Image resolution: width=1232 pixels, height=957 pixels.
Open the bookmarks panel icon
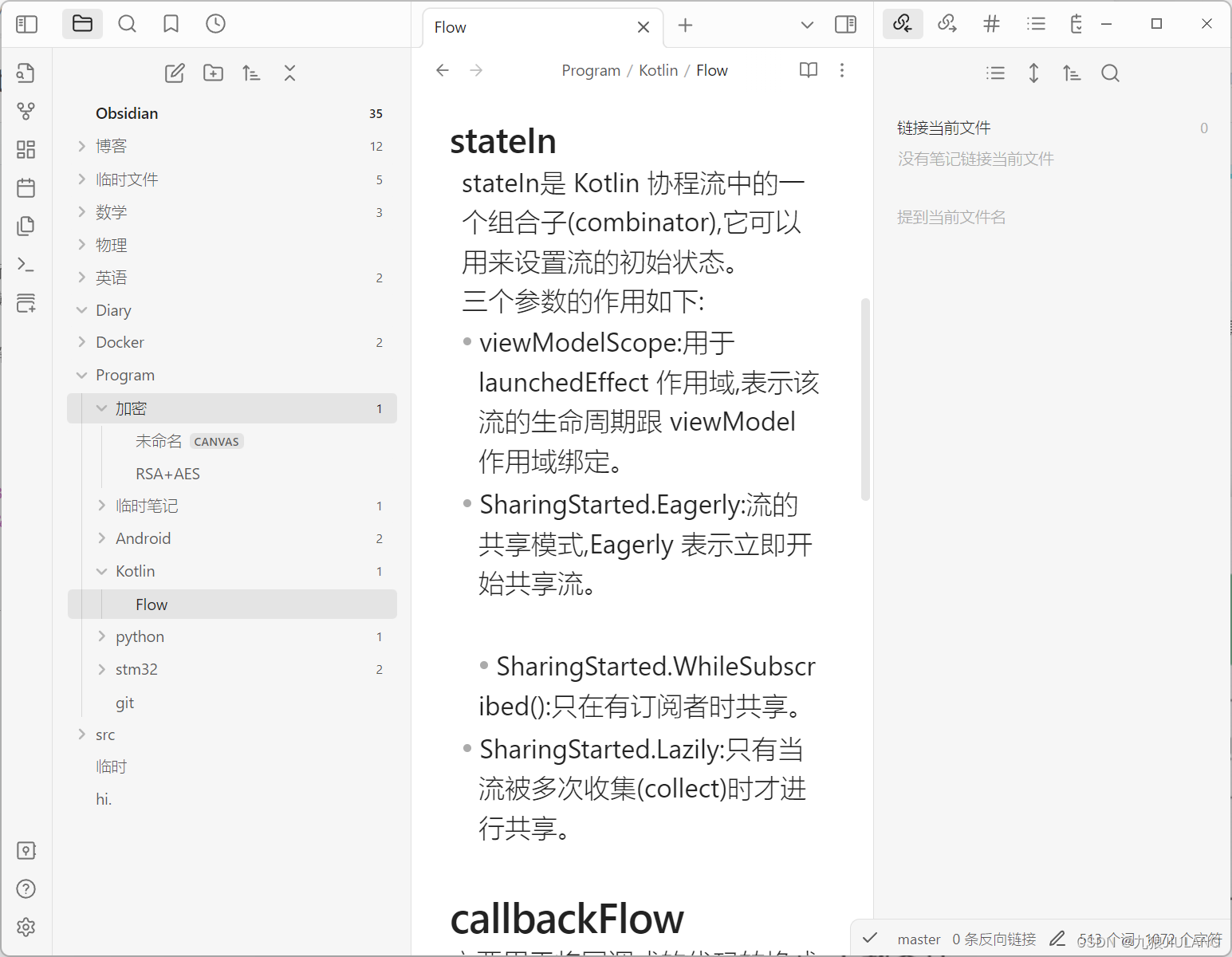(171, 24)
